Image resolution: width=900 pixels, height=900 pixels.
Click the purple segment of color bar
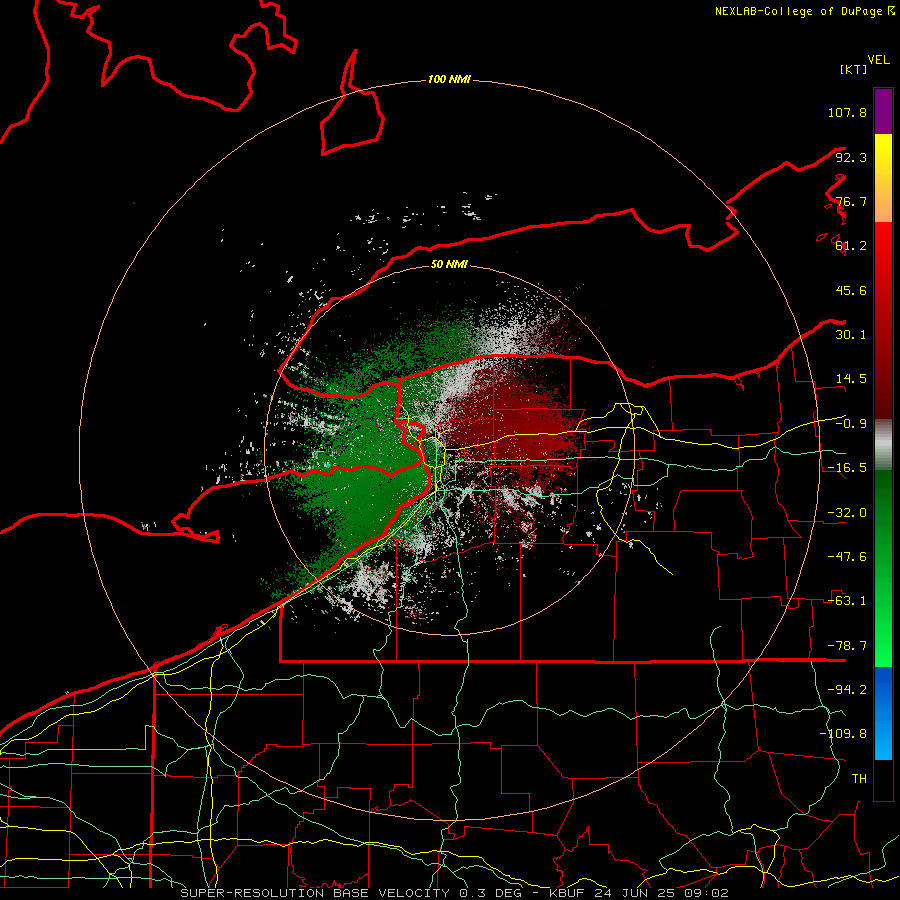(x=883, y=111)
